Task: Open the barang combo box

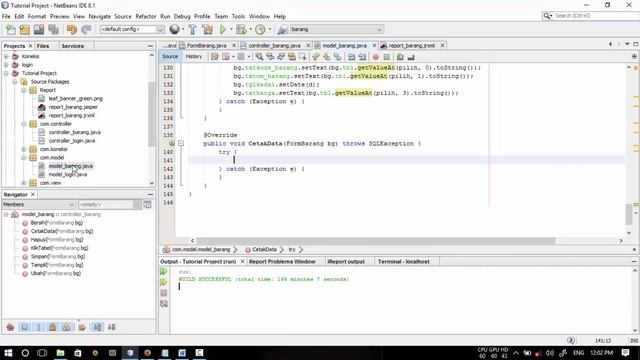Action: click(x=336, y=29)
